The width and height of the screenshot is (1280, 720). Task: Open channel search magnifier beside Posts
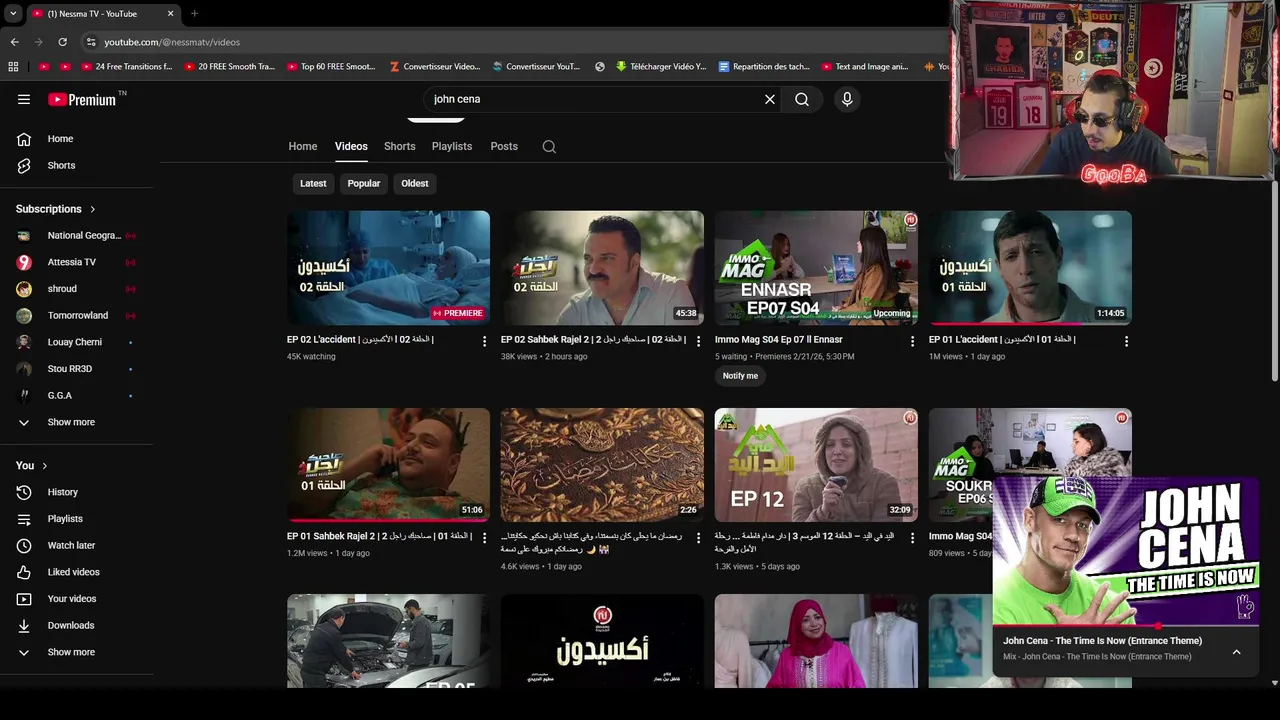[x=549, y=146]
